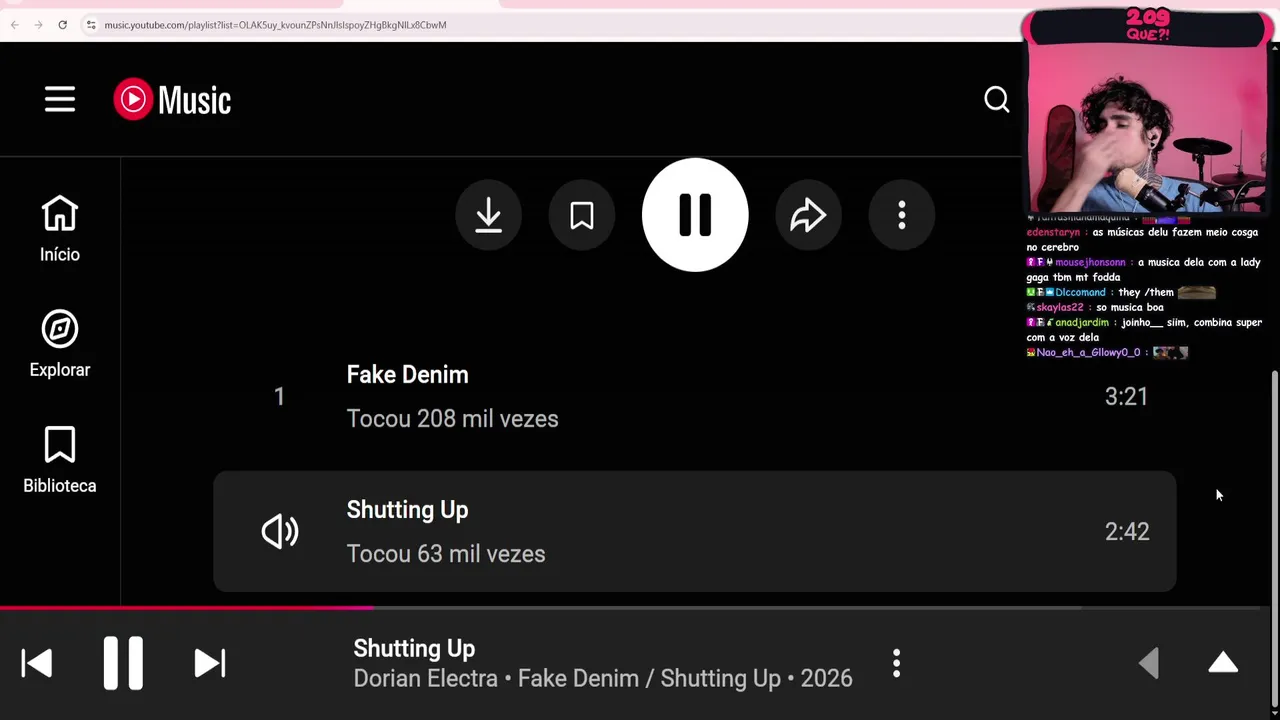Click the YouTube Music logo
The width and height of the screenshot is (1280, 720).
pos(172,99)
